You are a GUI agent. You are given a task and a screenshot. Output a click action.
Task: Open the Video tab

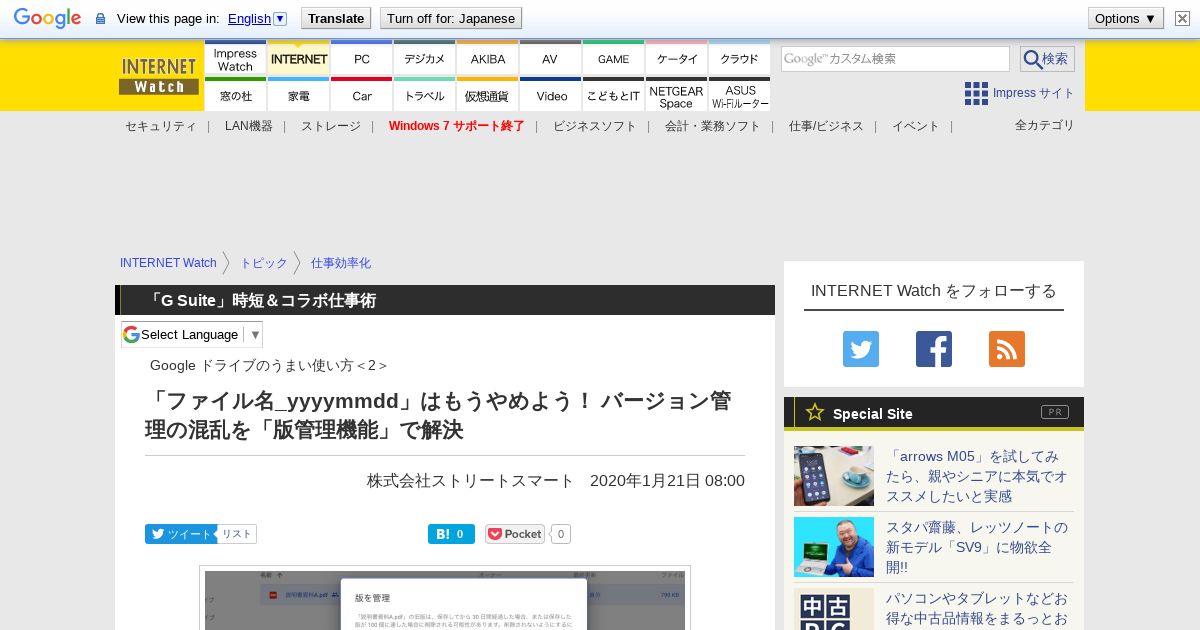point(550,95)
